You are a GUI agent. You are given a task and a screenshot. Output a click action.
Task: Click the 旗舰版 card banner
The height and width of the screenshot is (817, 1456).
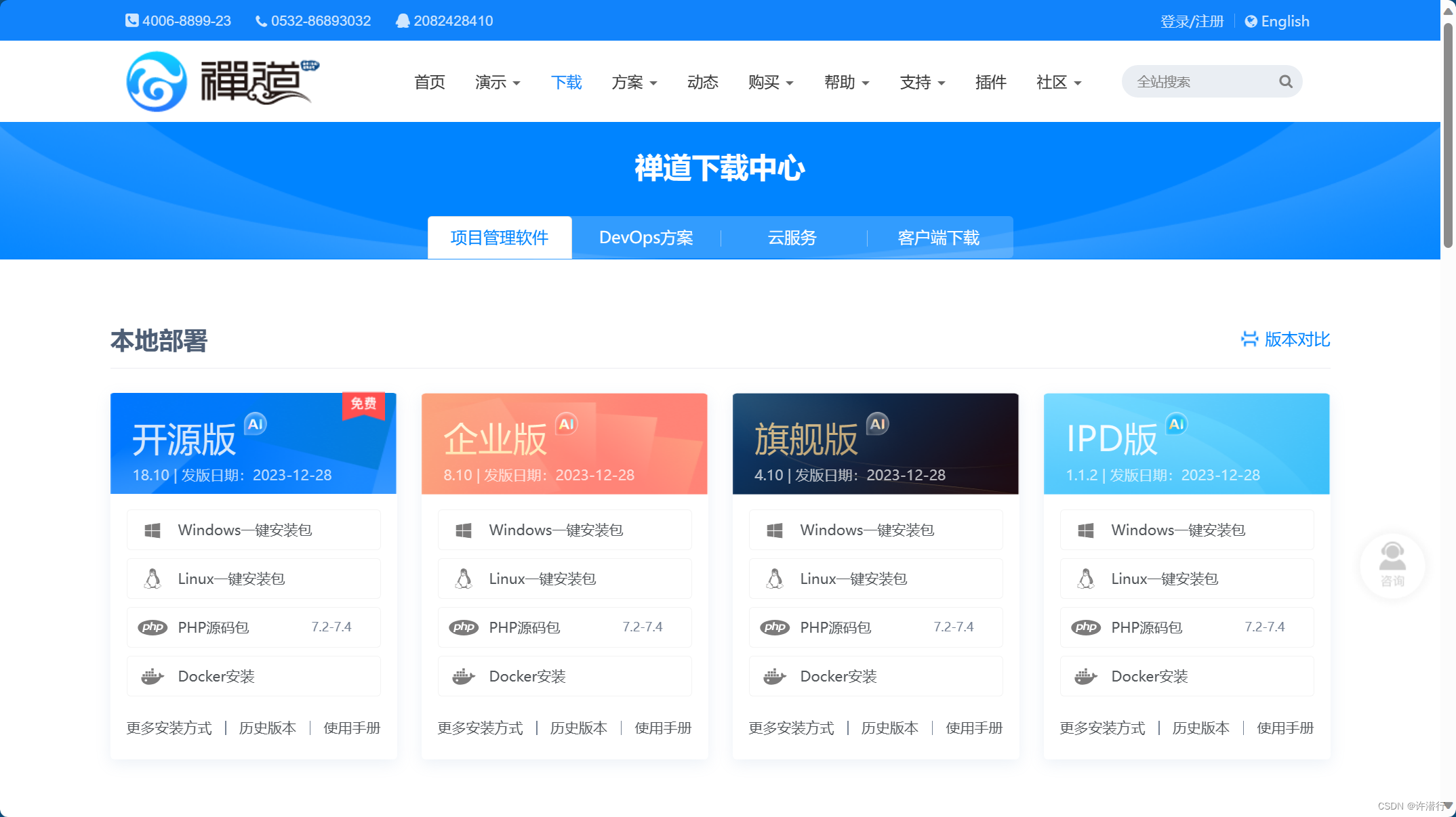[x=876, y=444]
